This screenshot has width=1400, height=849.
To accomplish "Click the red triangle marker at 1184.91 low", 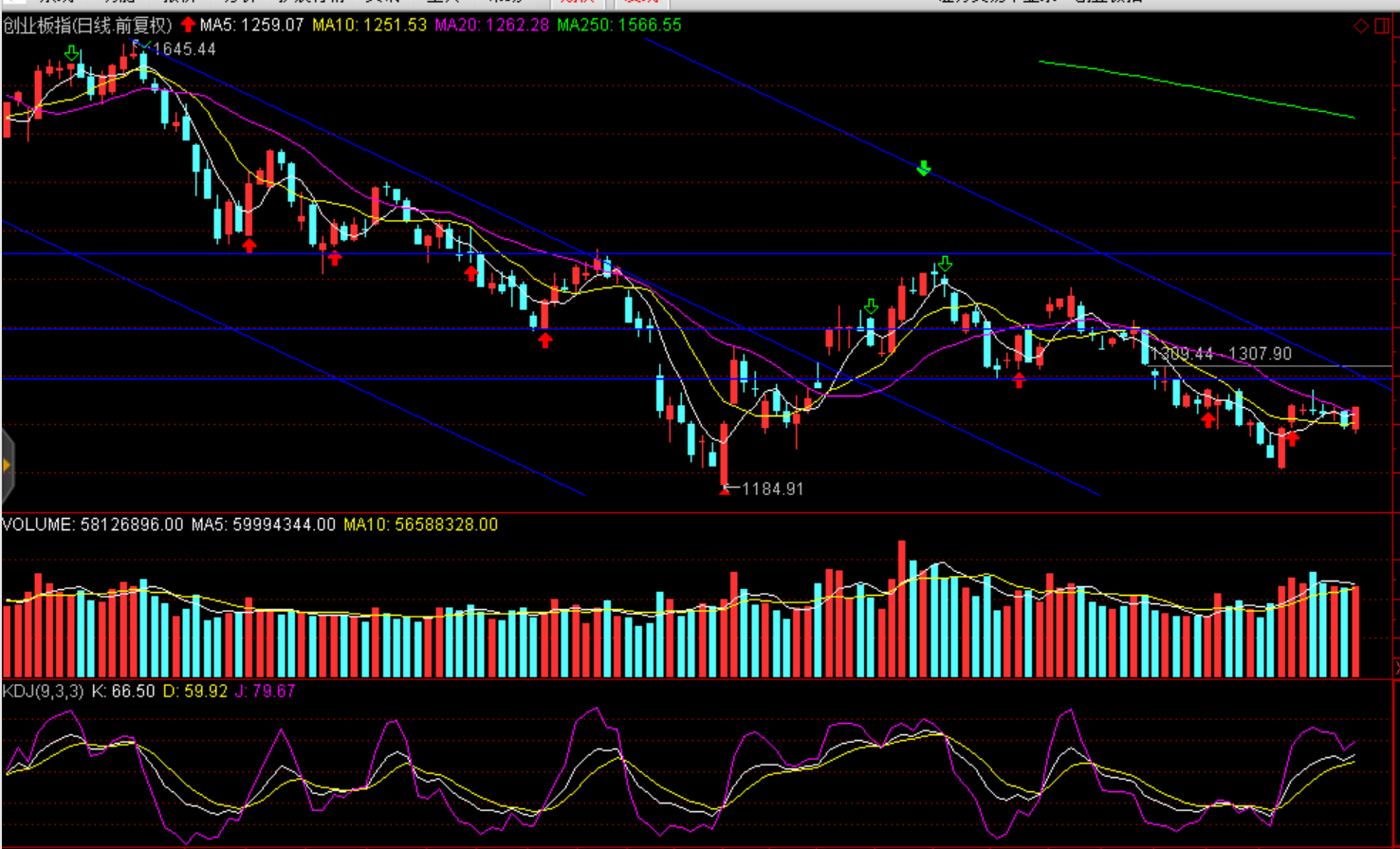I will click(725, 489).
